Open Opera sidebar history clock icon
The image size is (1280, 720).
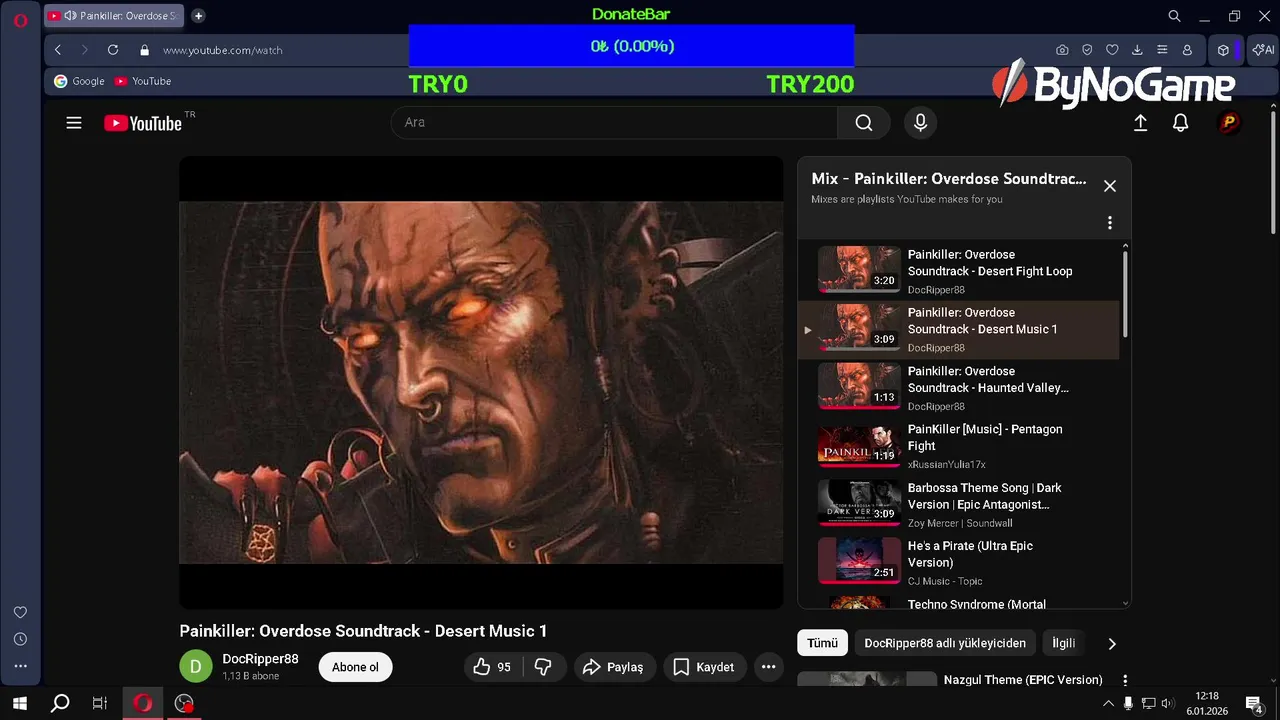[x=20, y=639]
